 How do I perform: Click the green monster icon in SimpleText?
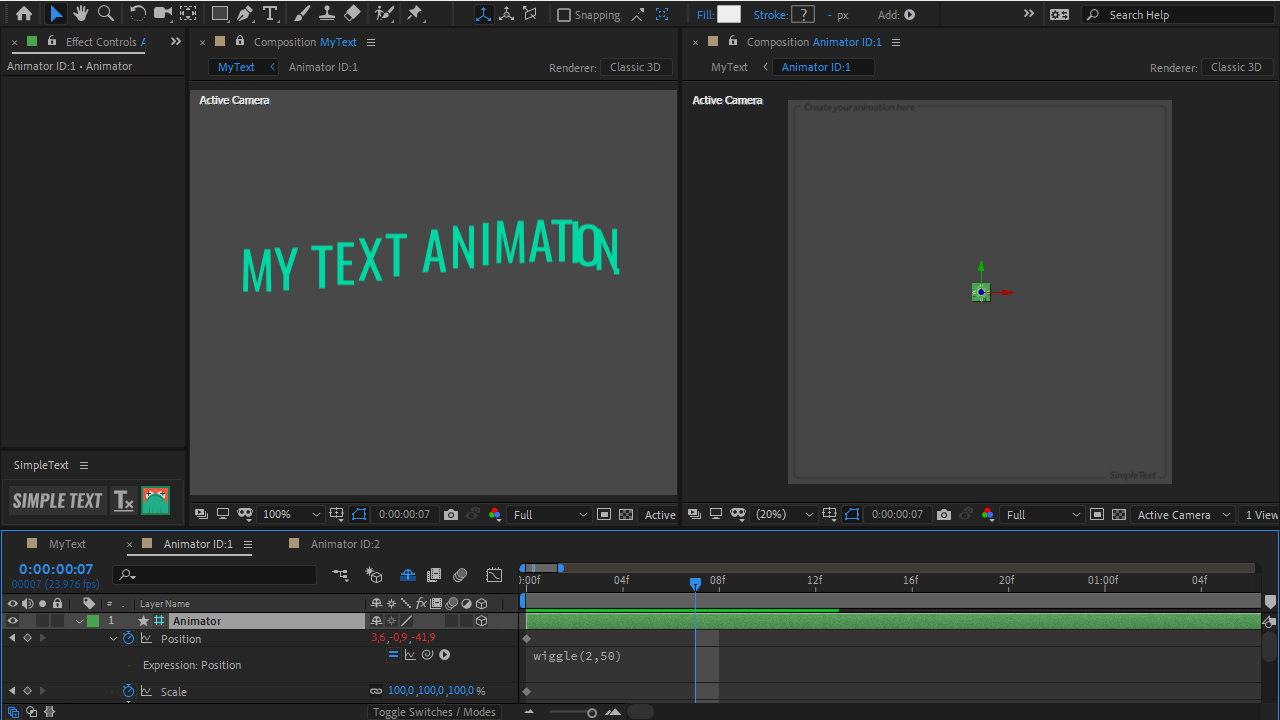tap(155, 500)
